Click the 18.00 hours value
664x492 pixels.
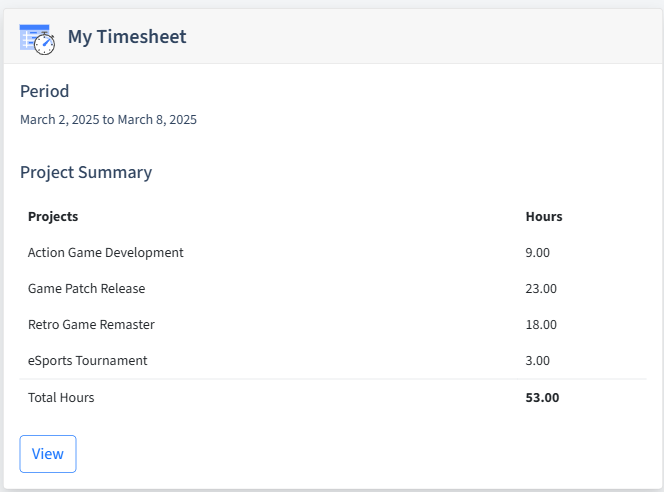point(541,325)
